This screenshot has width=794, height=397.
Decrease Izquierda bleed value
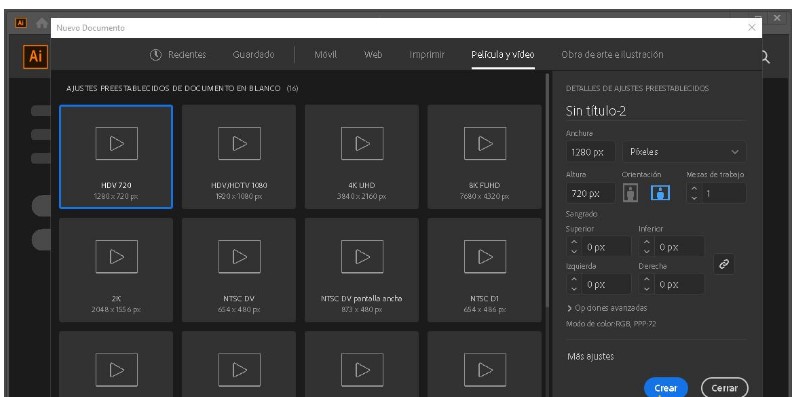(x=574, y=289)
